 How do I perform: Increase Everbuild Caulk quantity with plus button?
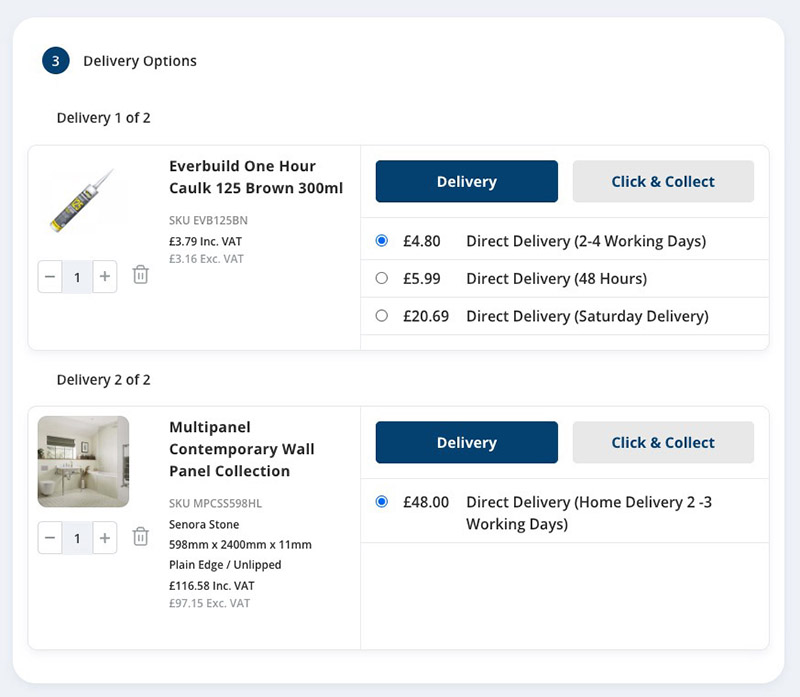(105, 276)
